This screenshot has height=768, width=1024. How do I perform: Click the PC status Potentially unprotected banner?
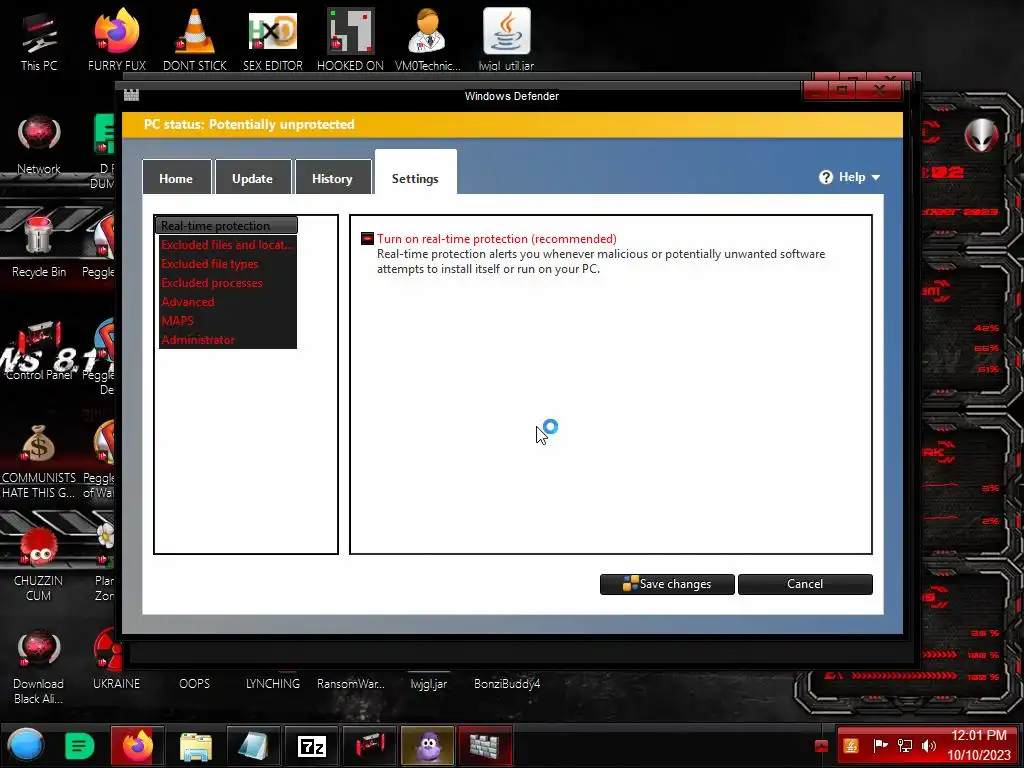tap(513, 125)
